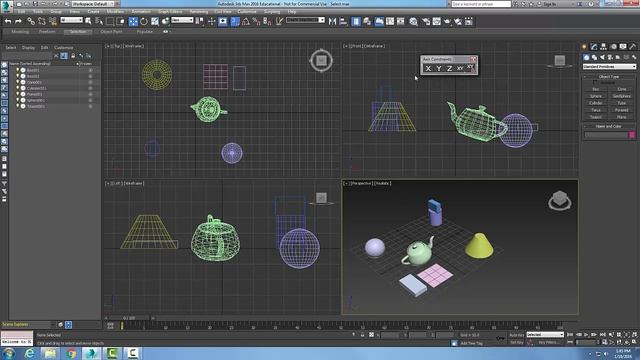
Task: Open the Curve Editor
Action: tap(390, 21)
